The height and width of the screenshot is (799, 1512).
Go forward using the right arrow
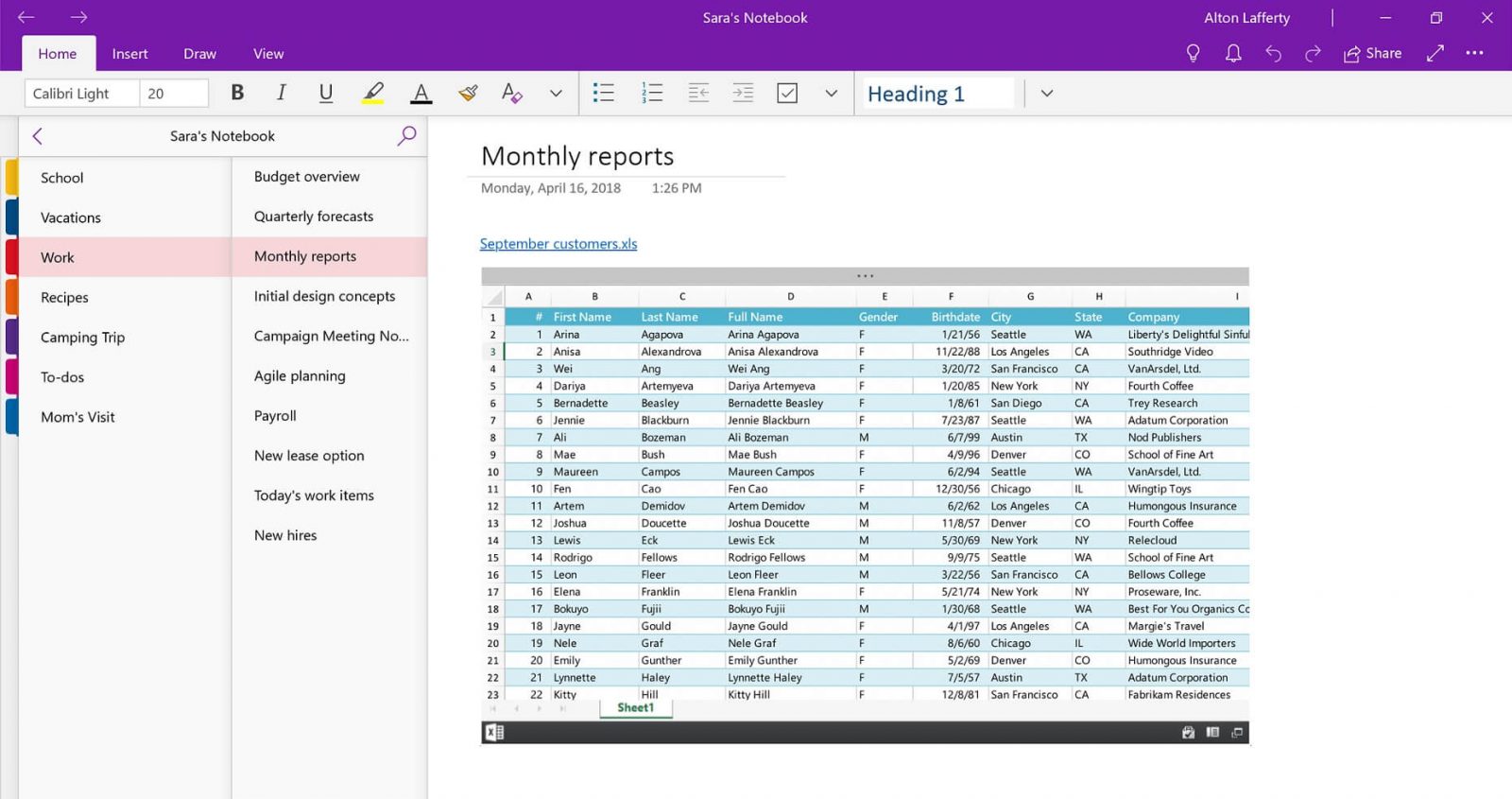(78, 17)
